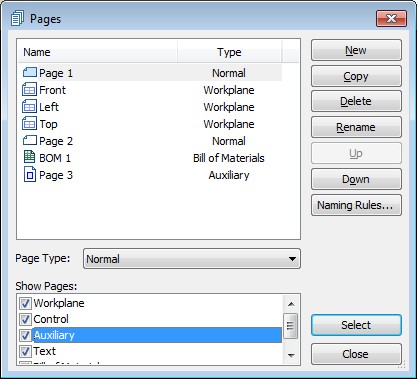Click the Workplane type cell of Top
This screenshot has width=417, height=379.
229,124
